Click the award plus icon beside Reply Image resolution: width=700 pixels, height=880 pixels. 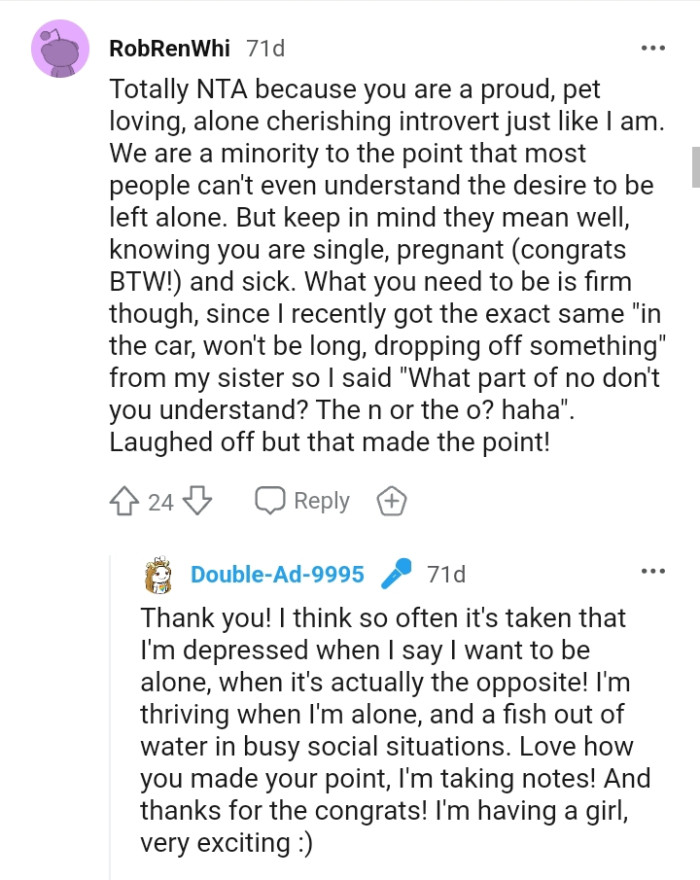click(390, 501)
